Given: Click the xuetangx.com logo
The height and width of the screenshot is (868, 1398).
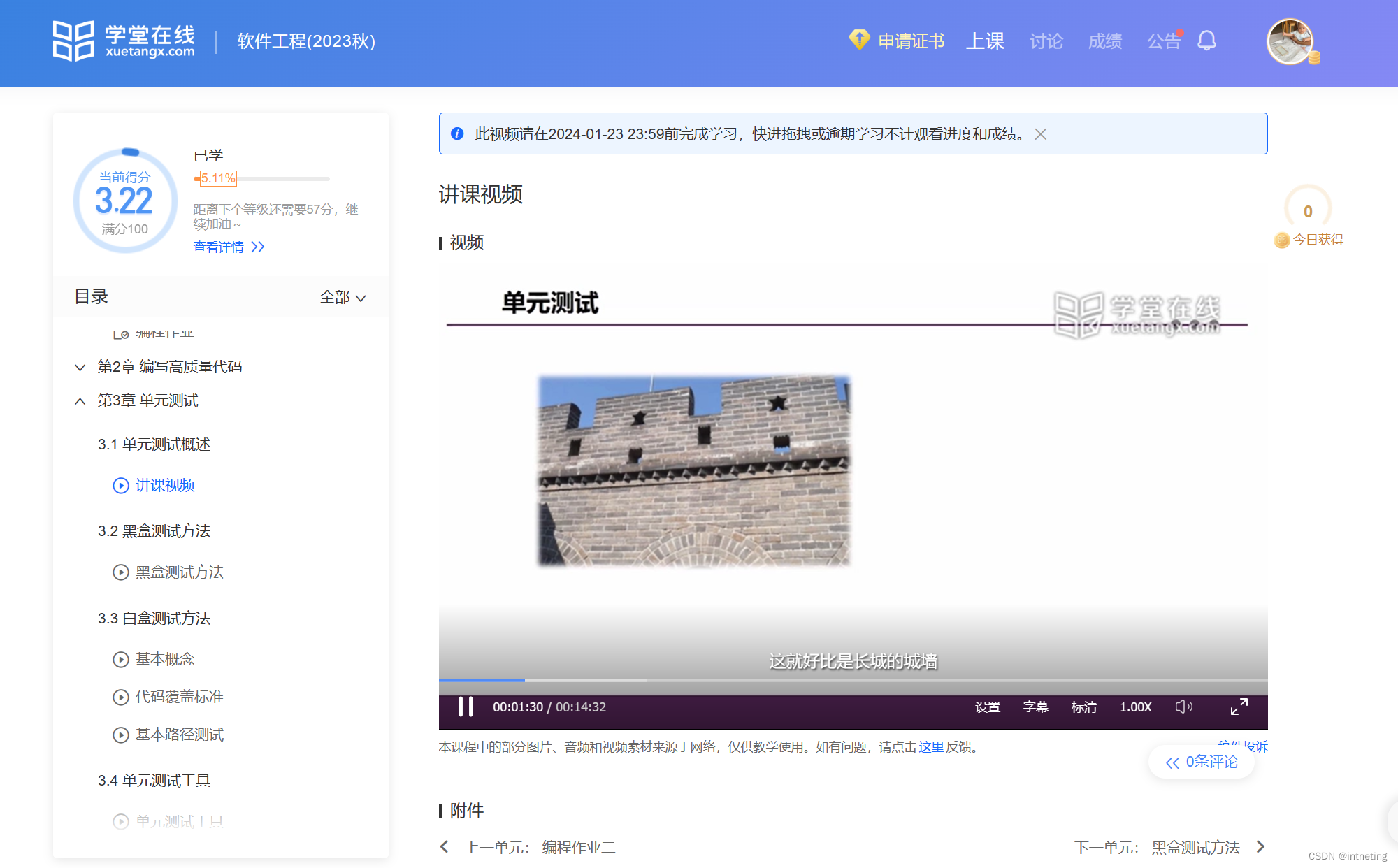Looking at the screenshot, I should click(x=124, y=41).
